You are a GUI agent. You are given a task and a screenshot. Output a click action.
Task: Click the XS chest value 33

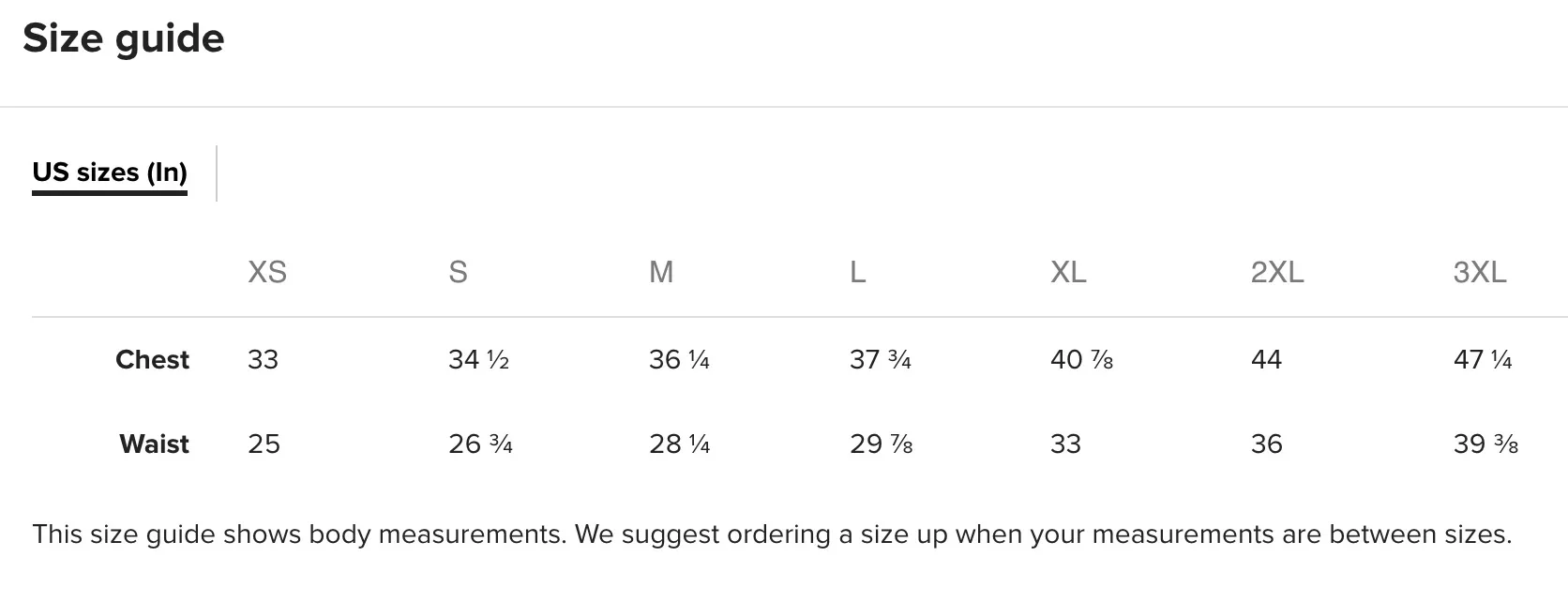tap(264, 360)
